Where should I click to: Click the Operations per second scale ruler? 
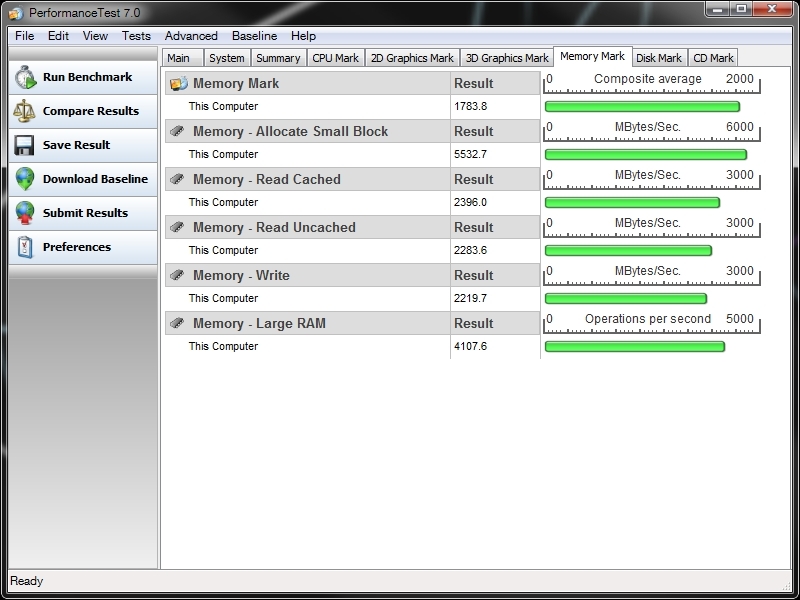(x=652, y=322)
